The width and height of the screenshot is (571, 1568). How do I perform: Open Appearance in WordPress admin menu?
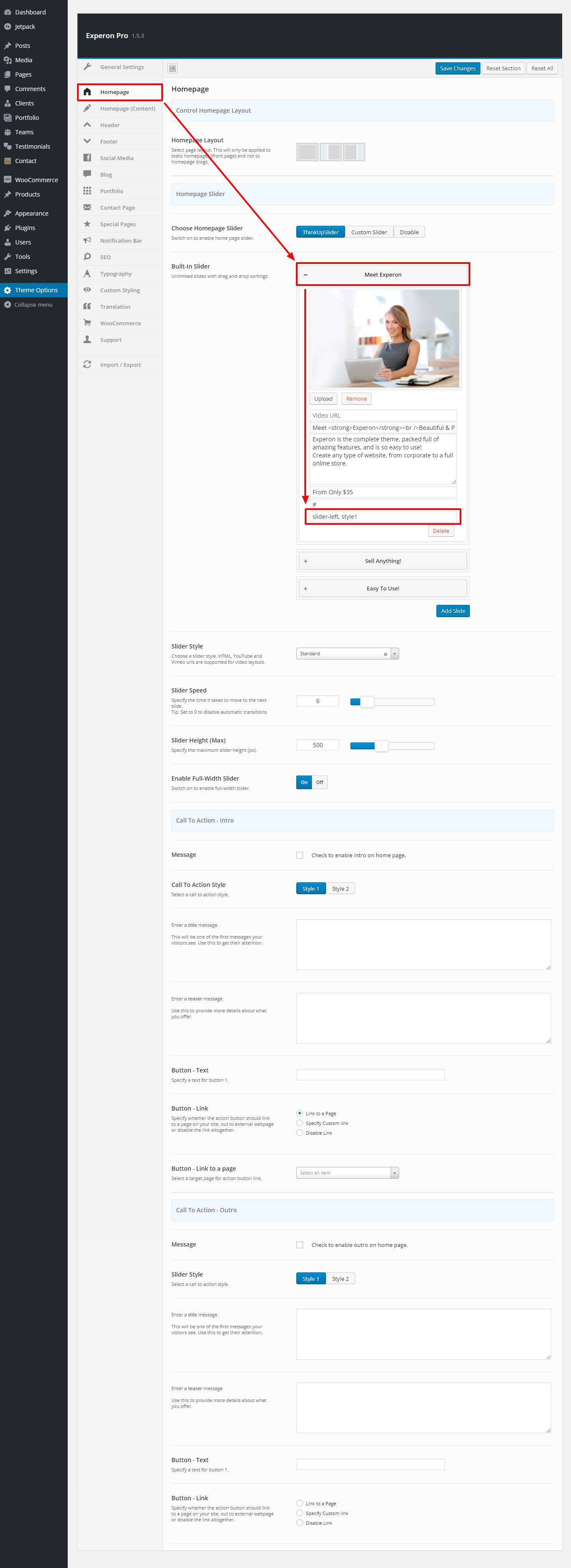(32, 213)
